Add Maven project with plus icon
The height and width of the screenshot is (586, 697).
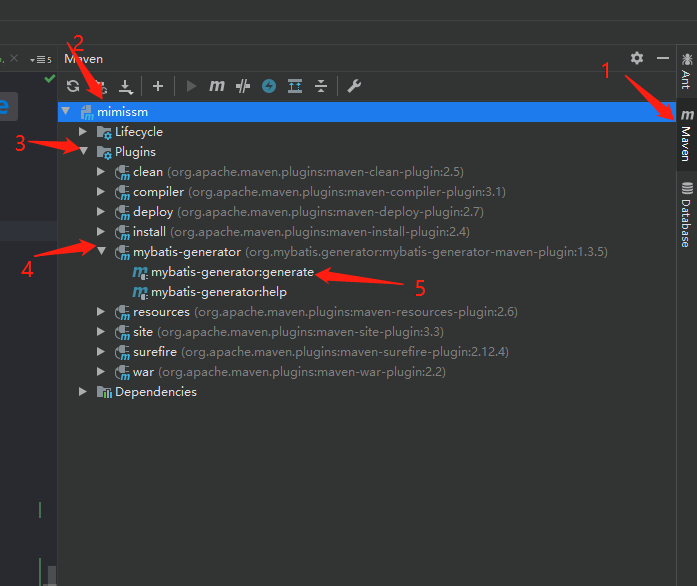158,86
